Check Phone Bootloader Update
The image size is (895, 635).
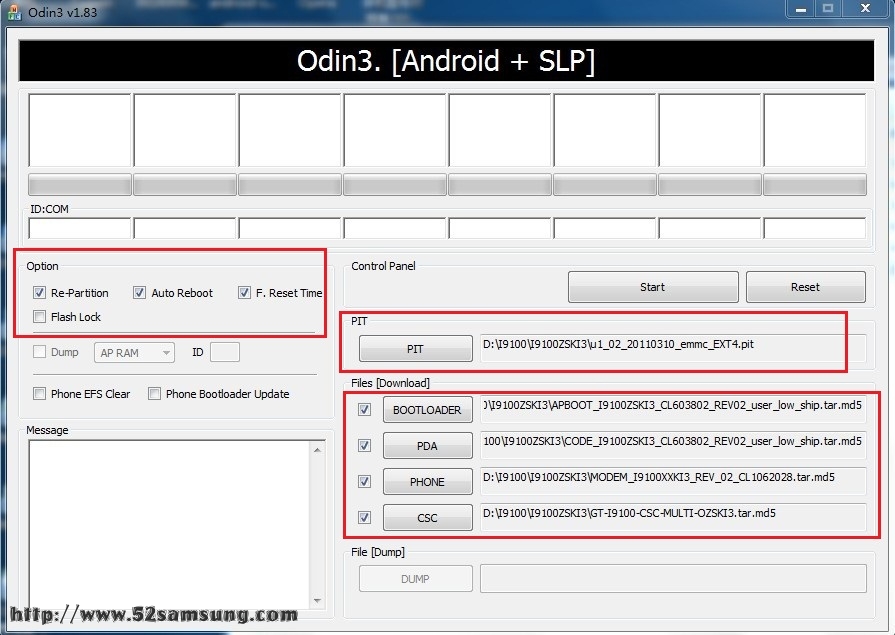tap(154, 393)
